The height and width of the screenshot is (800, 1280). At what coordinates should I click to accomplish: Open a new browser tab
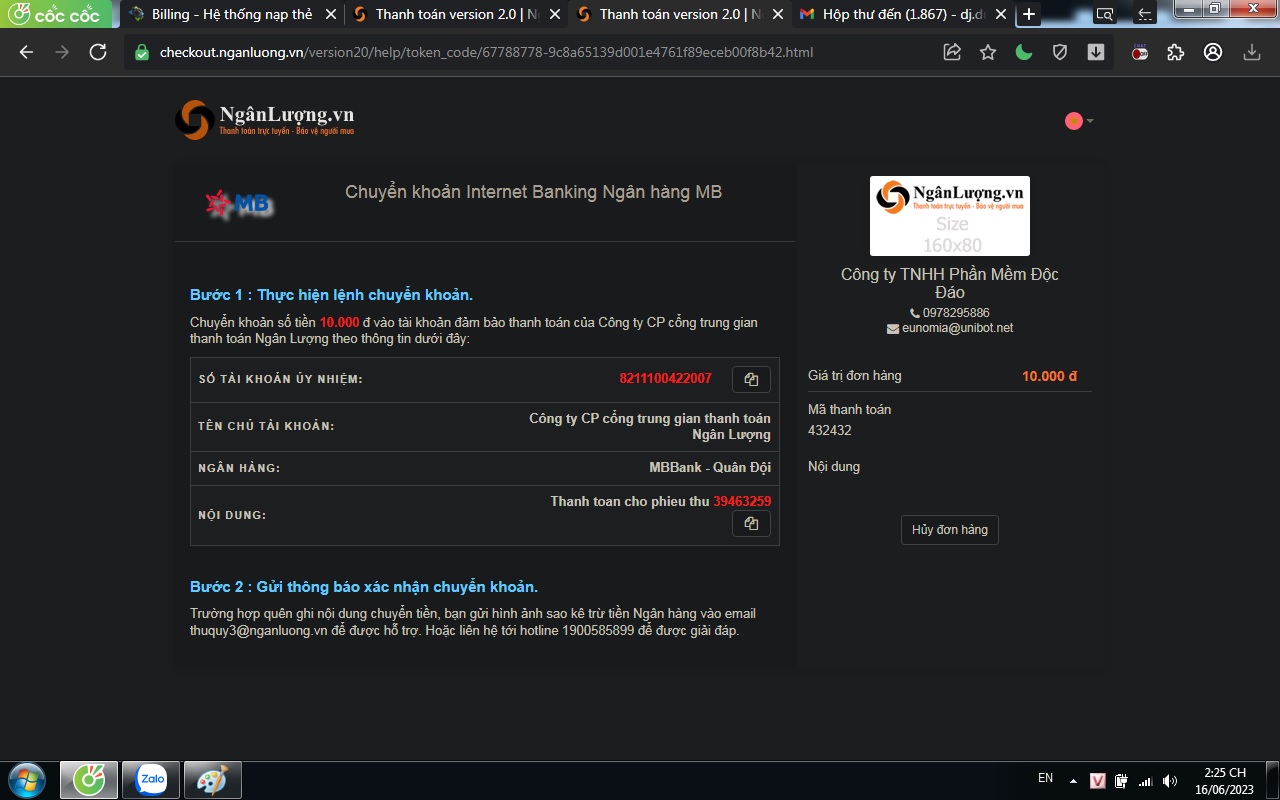1028,14
